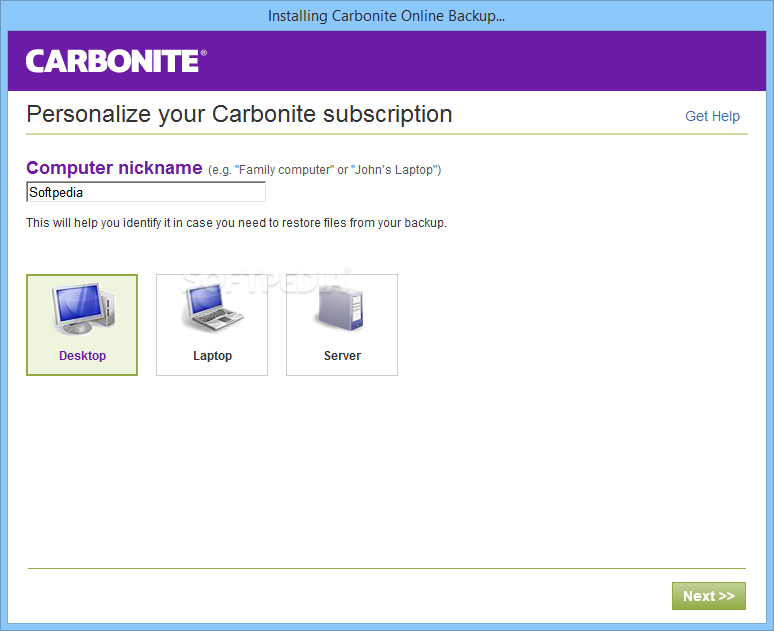Click the Laptop label text

(212, 355)
